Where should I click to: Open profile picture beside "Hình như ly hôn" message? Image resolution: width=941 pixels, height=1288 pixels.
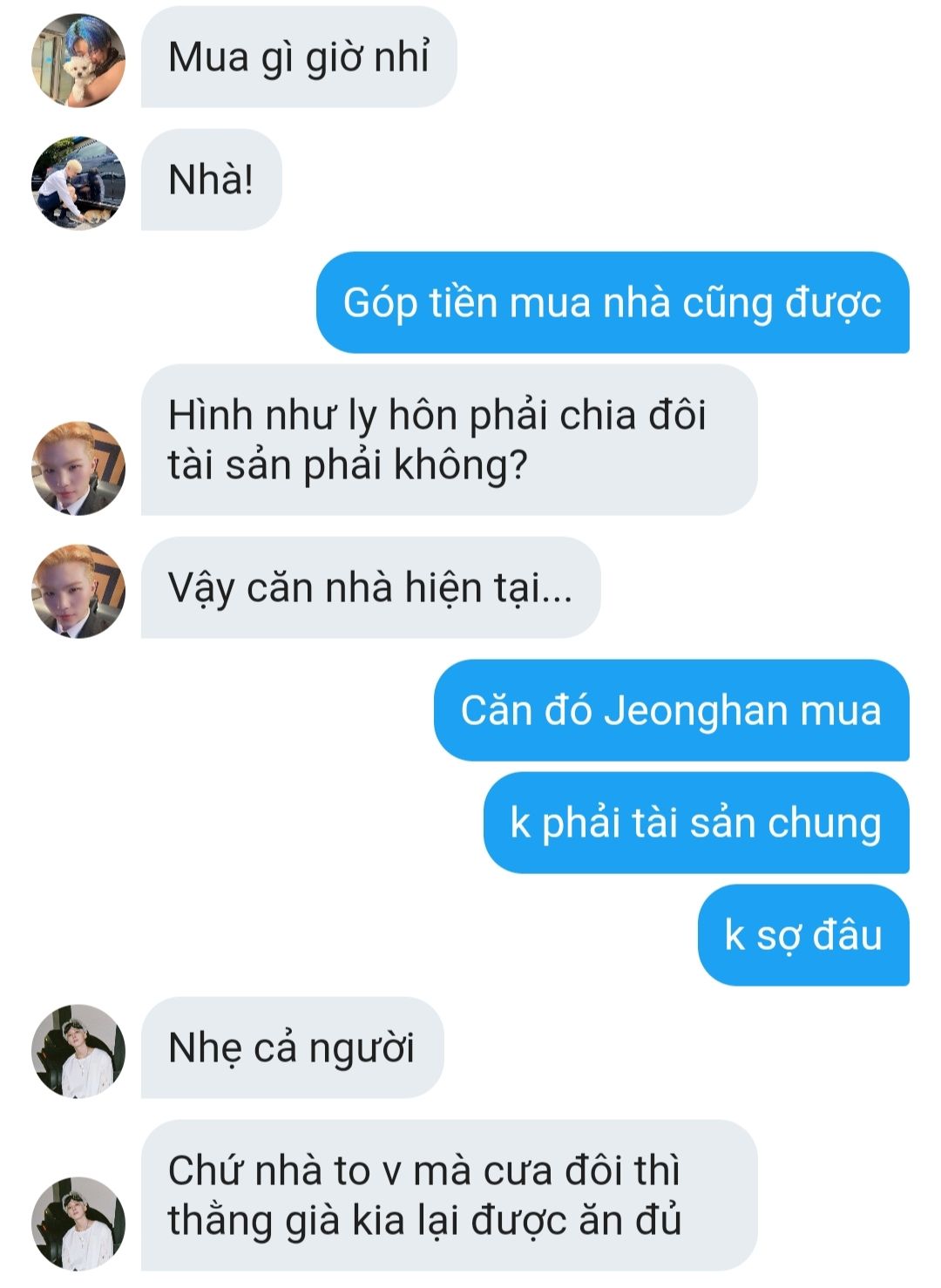[x=78, y=468]
